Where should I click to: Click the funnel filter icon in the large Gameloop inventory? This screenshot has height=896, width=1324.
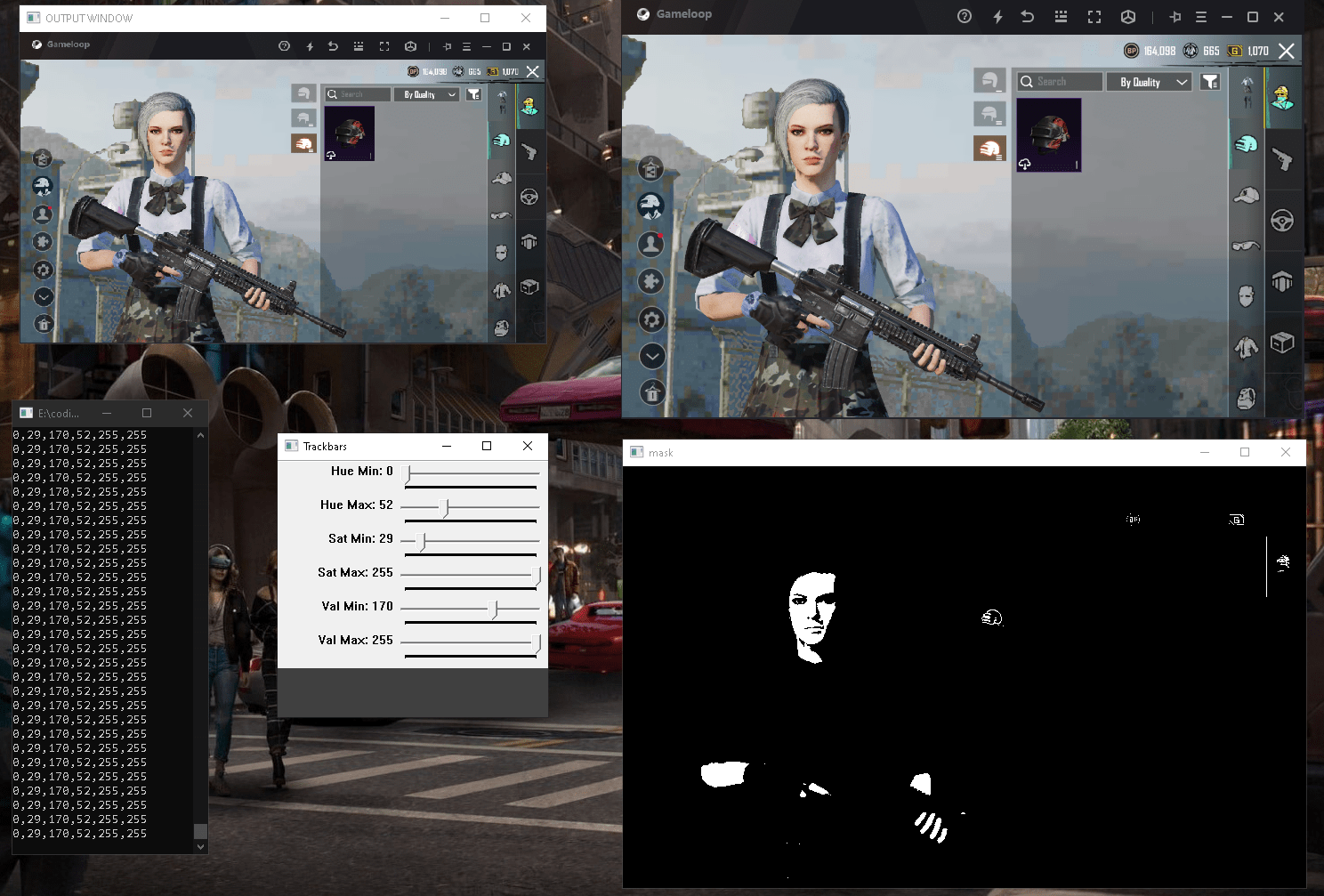pyautogui.click(x=1210, y=82)
